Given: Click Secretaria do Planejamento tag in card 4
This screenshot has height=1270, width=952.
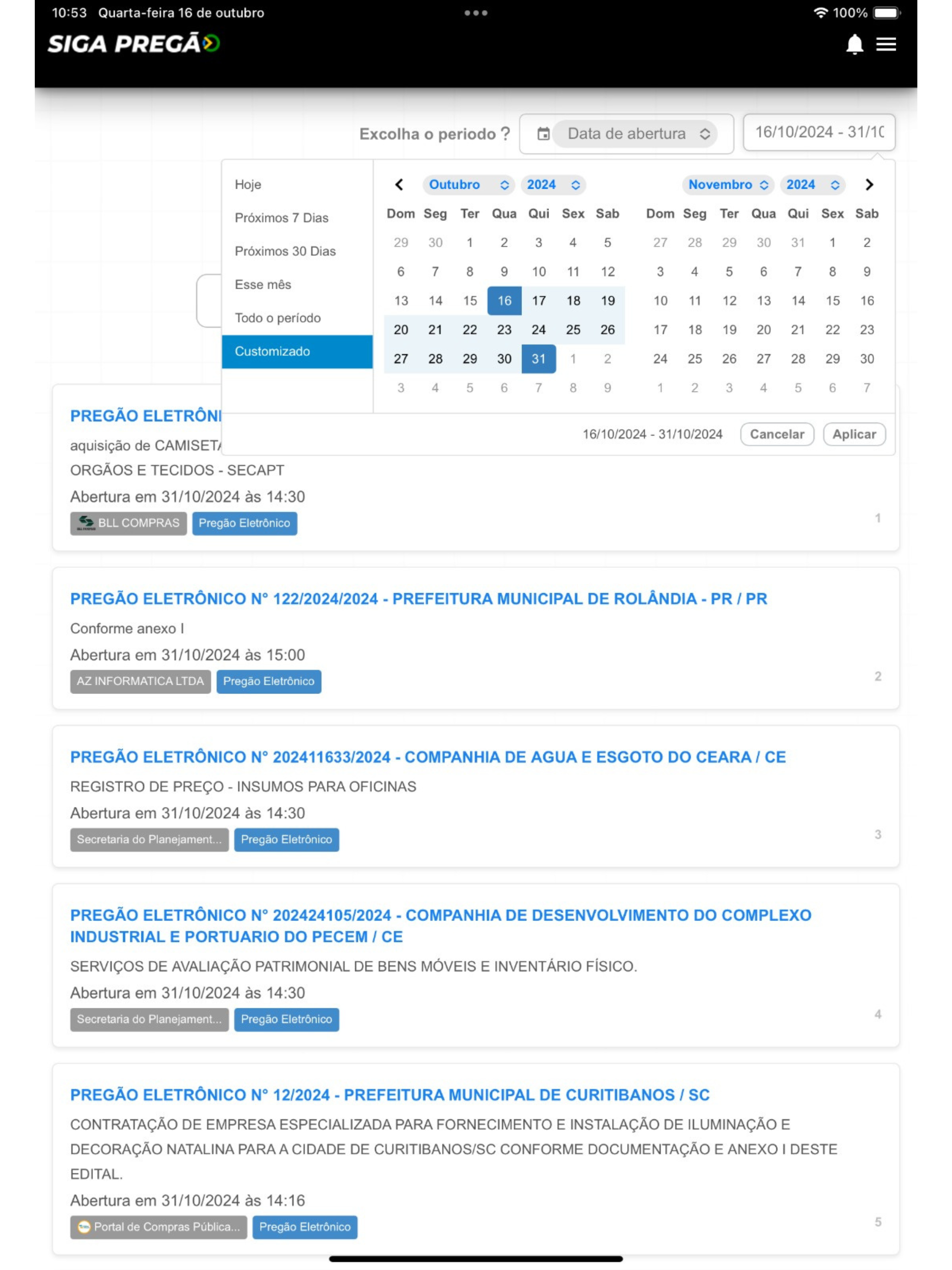Looking at the screenshot, I should (x=149, y=1020).
